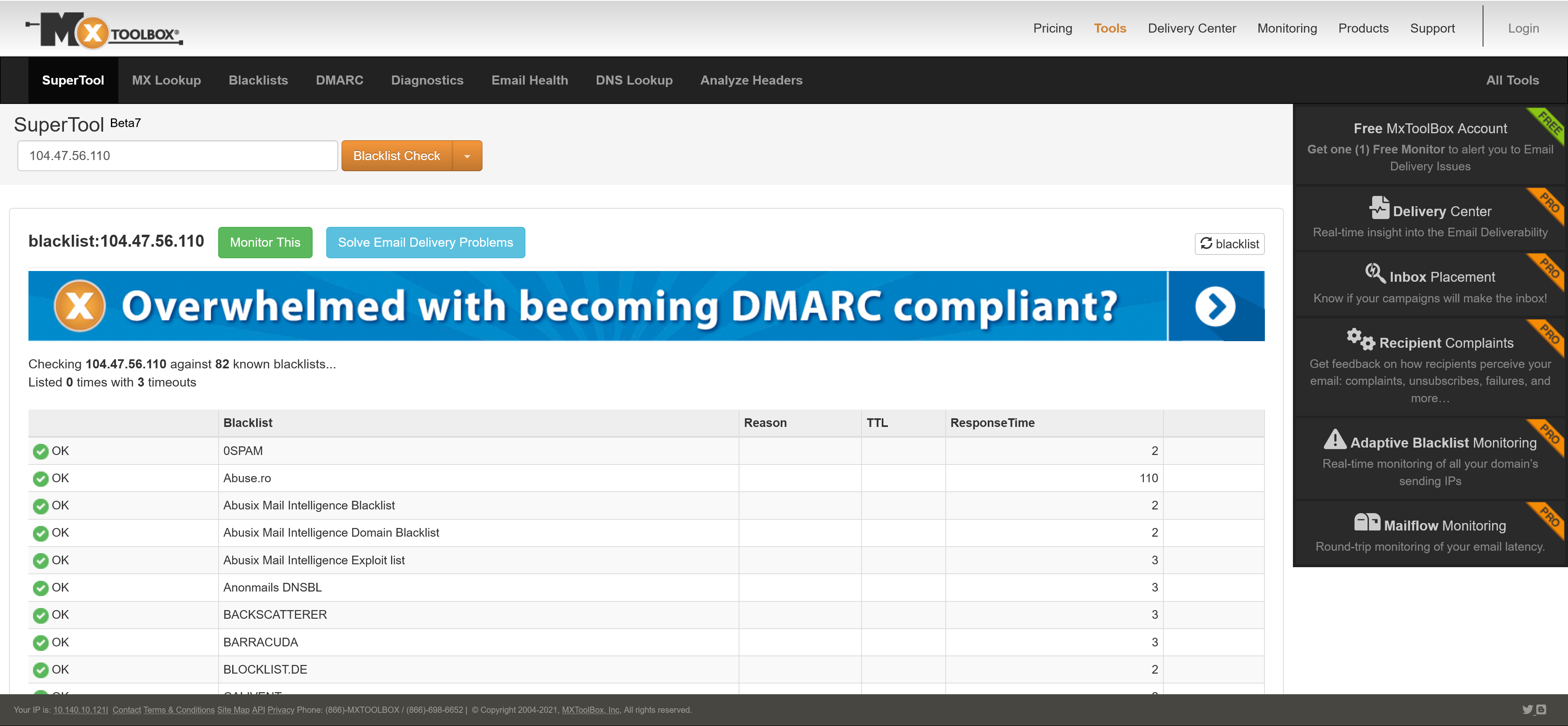The width and height of the screenshot is (1568, 726).
Task: Click the Login link
Action: pos(1523,28)
